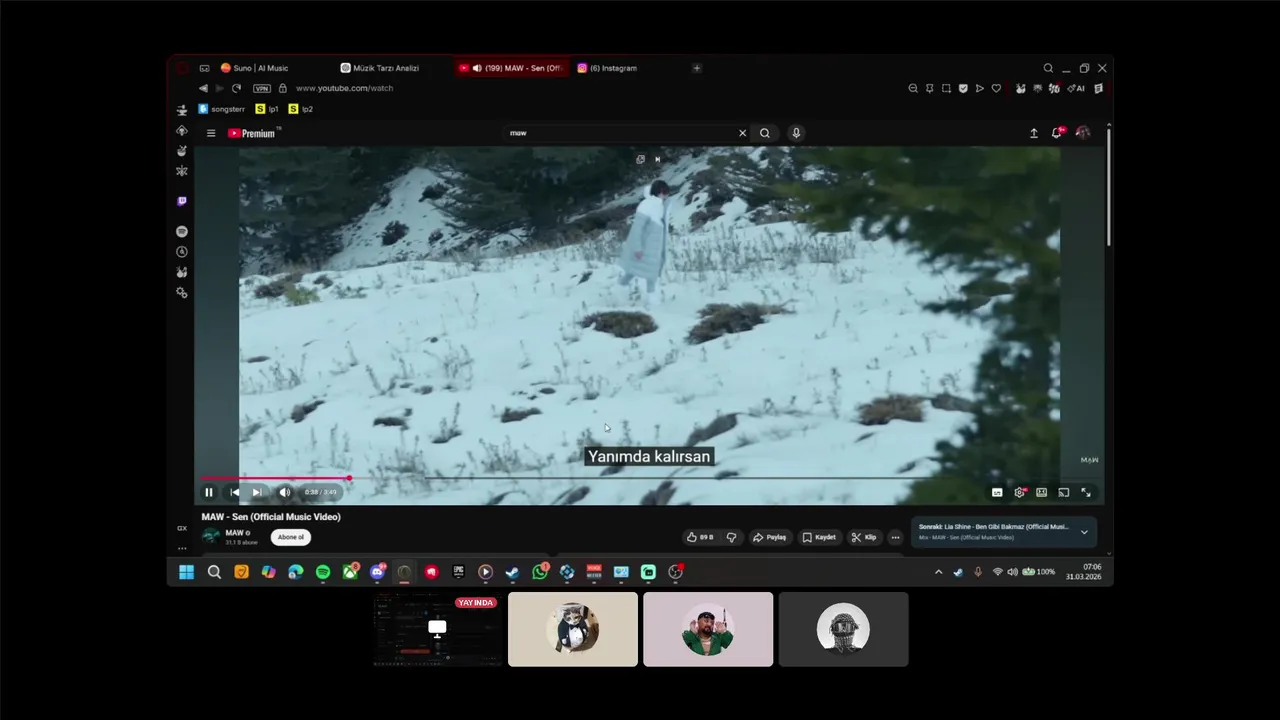The image size is (1280, 720).
Task: Subscribe with the Abone ol button
Action: pyautogui.click(x=291, y=537)
